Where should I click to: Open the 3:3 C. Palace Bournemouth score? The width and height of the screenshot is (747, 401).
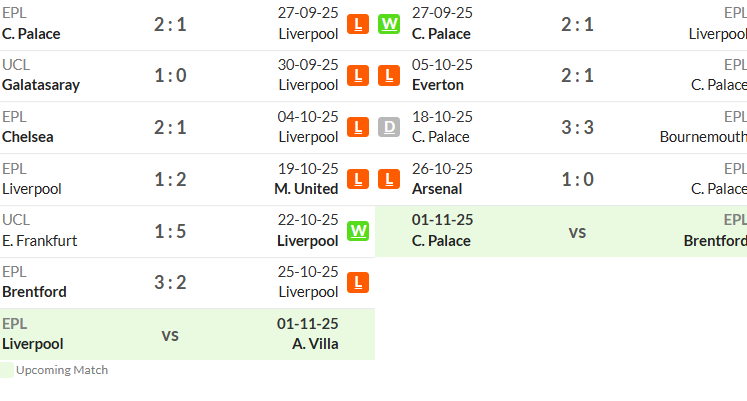tap(577, 128)
